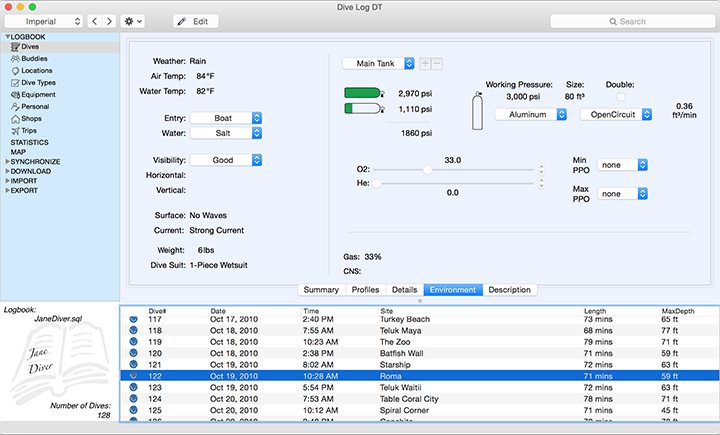Switch to the Description tab
Image resolution: width=720 pixels, height=435 pixels.
tap(510, 290)
